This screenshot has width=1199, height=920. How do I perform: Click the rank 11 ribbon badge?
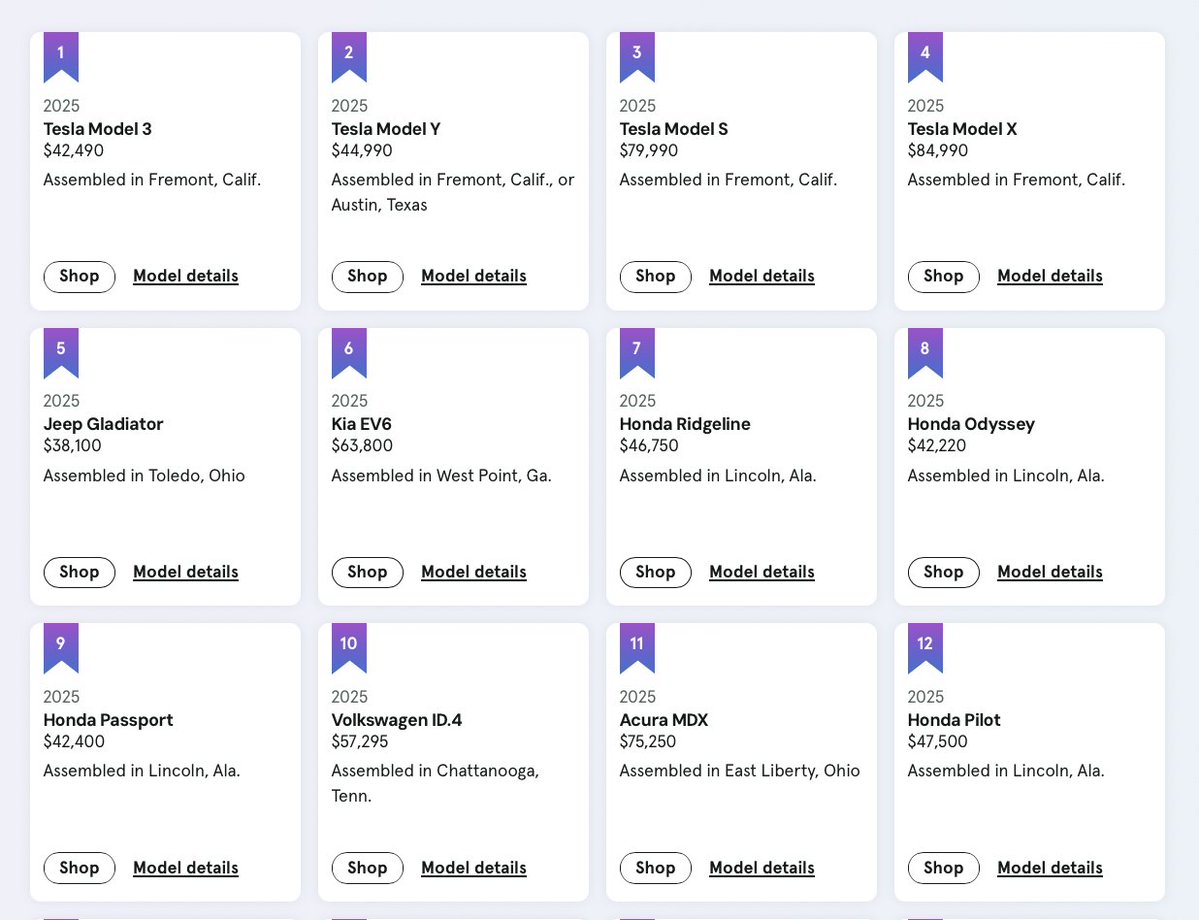tap(637, 648)
